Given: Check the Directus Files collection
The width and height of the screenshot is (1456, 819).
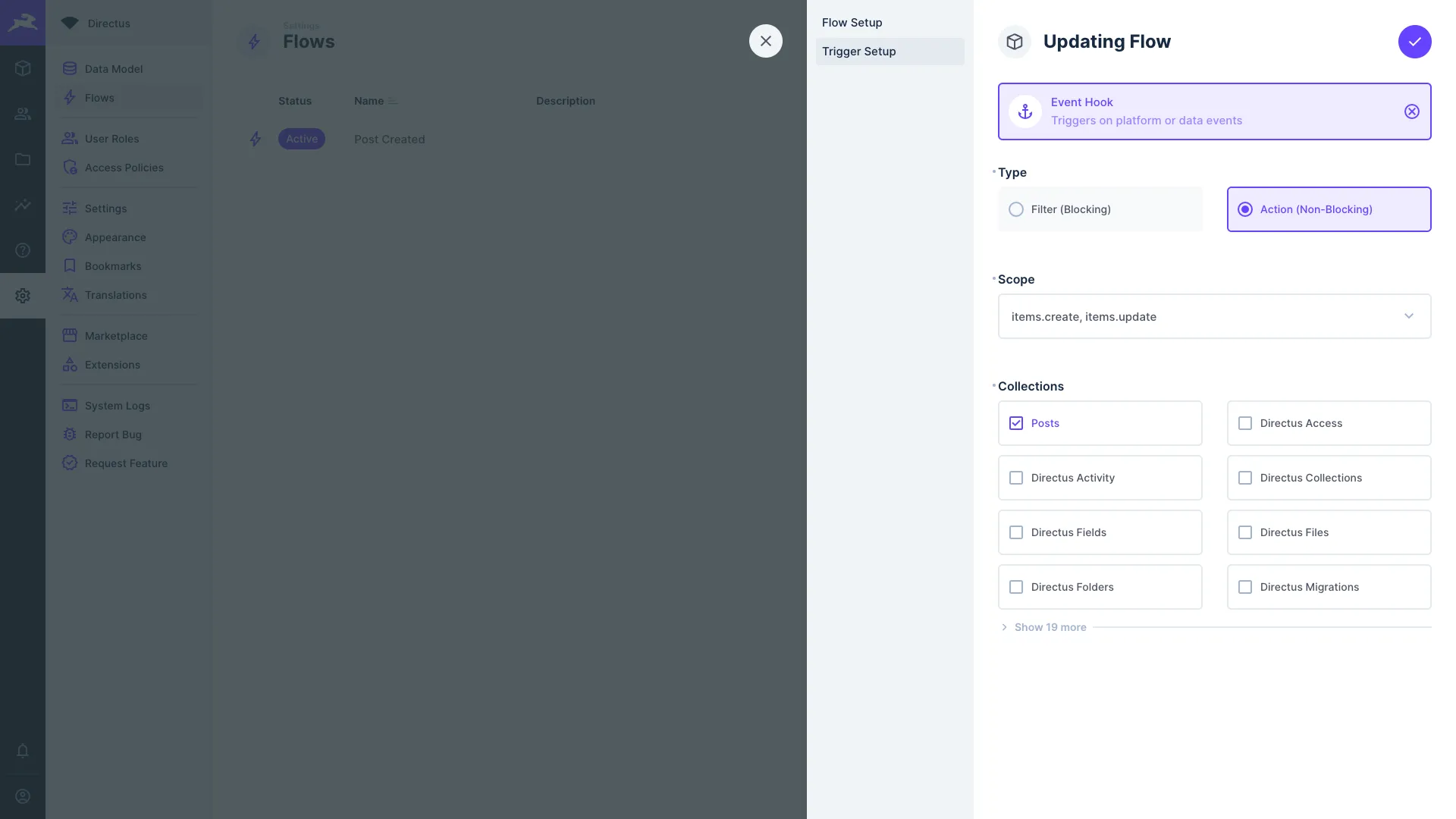Looking at the screenshot, I should [x=1245, y=532].
